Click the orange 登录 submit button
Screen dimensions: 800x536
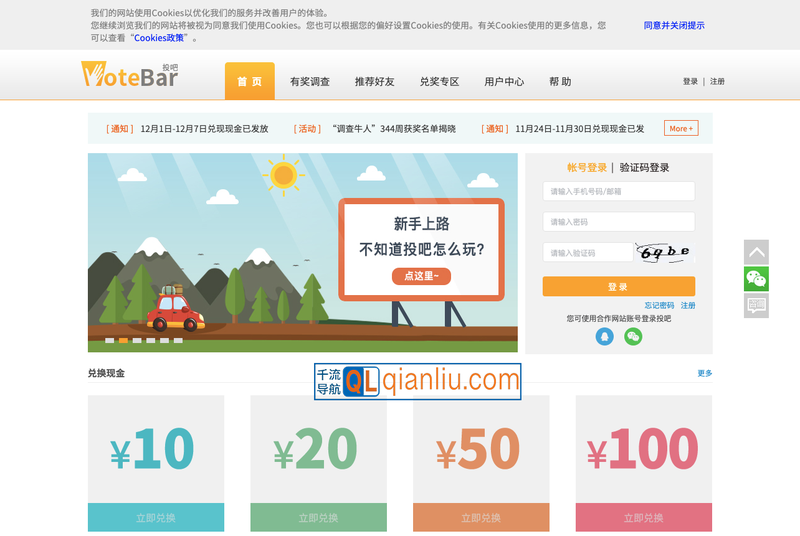click(x=618, y=287)
